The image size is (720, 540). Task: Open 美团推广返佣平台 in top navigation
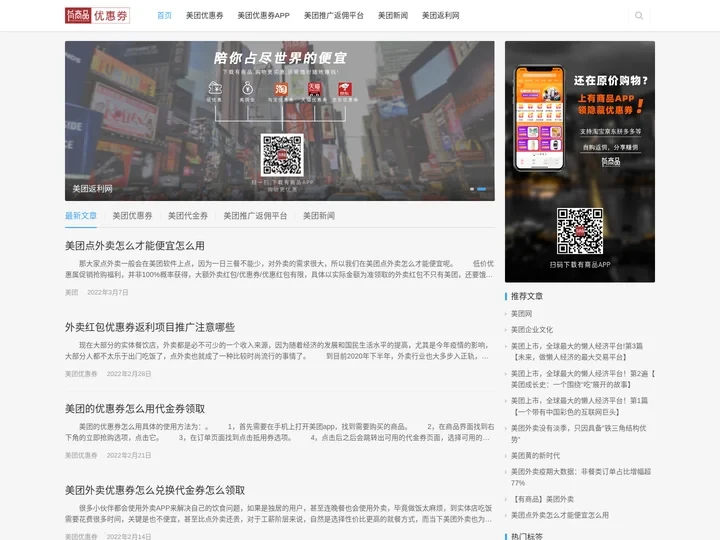coord(334,16)
